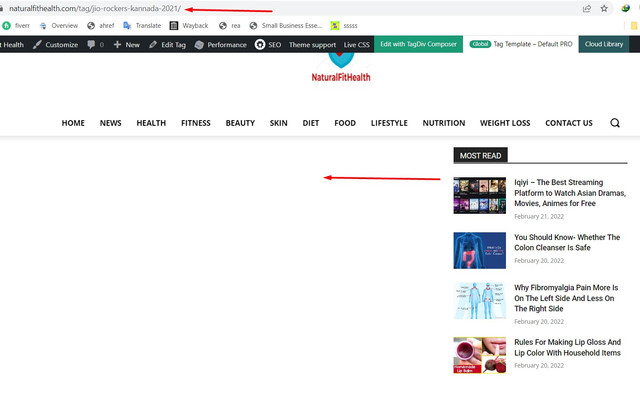Open the sssss bookmark

coord(344,25)
